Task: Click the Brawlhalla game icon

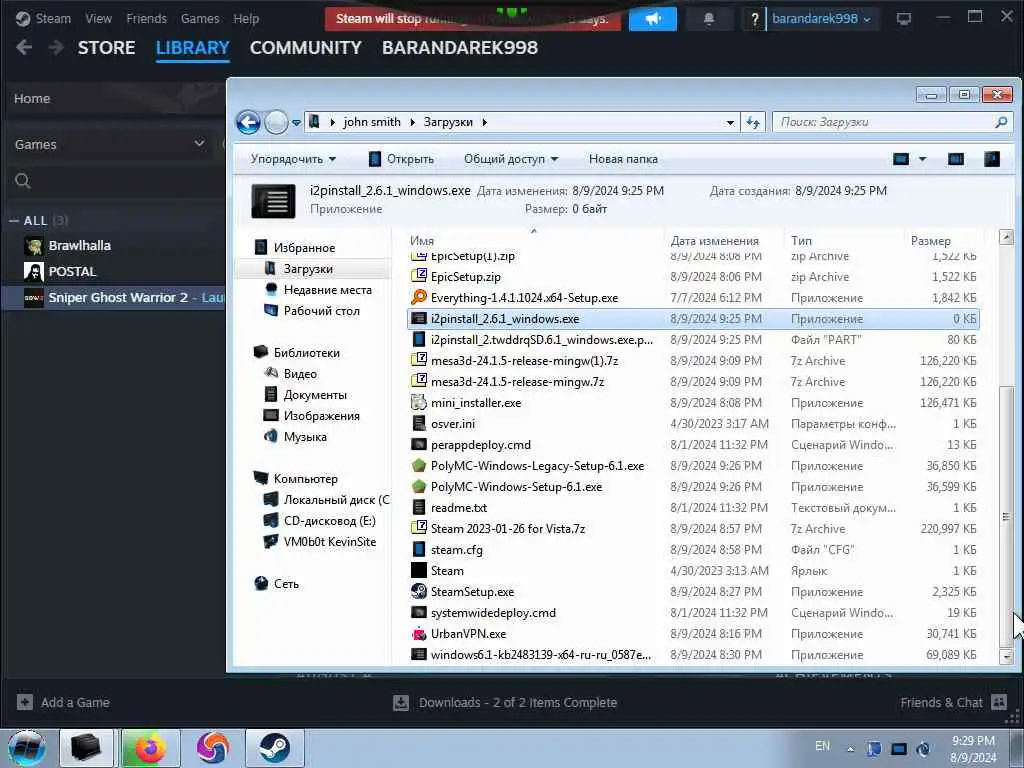Action: click(34, 246)
